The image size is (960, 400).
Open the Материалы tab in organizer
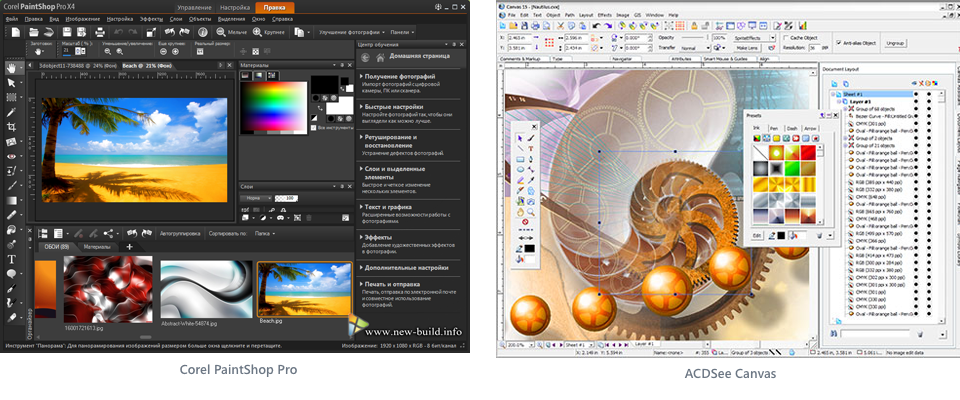(x=97, y=247)
